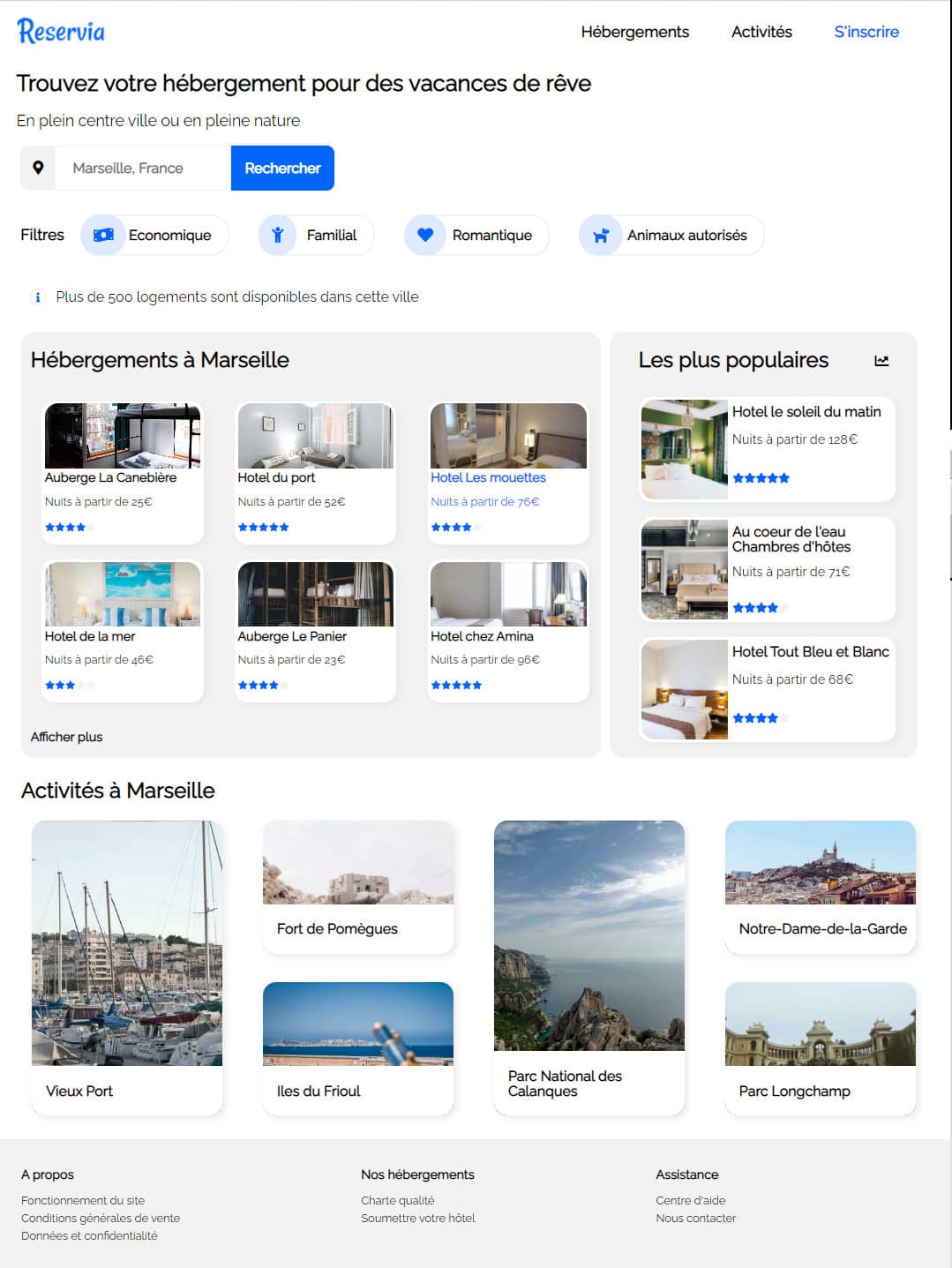952x1268 pixels.
Task: Click the child icon for Familial filter
Action: 278,236
